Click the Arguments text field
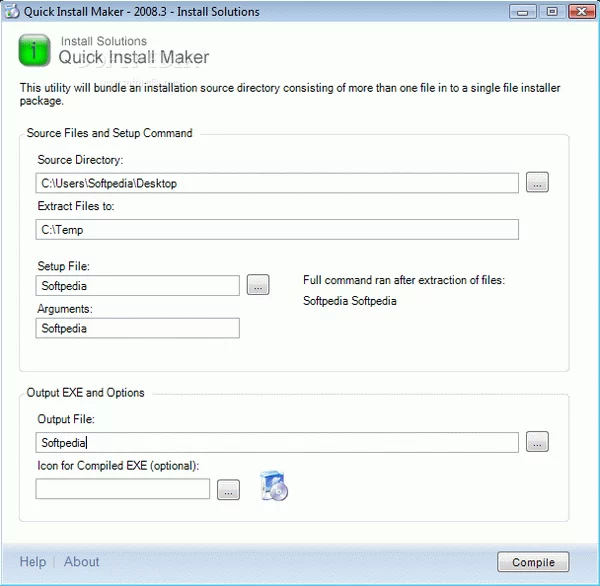The height and width of the screenshot is (586, 600). click(x=138, y=328)
